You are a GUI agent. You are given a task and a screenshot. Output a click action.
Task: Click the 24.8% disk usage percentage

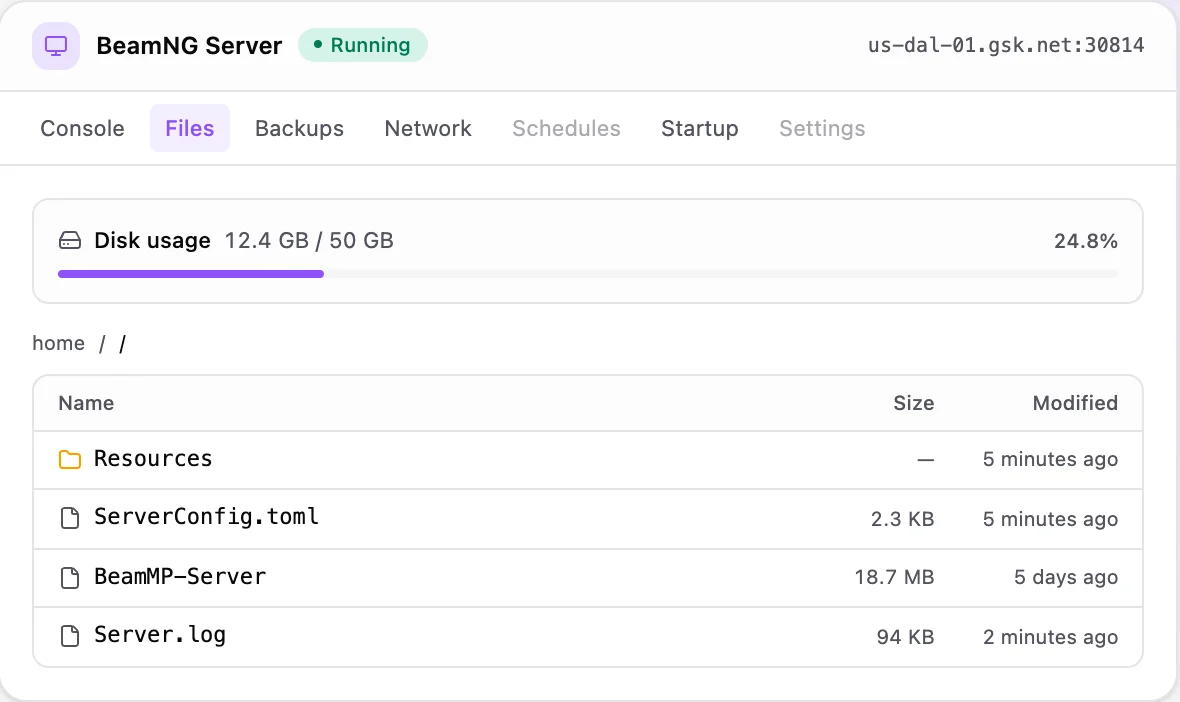[1086, 242]
